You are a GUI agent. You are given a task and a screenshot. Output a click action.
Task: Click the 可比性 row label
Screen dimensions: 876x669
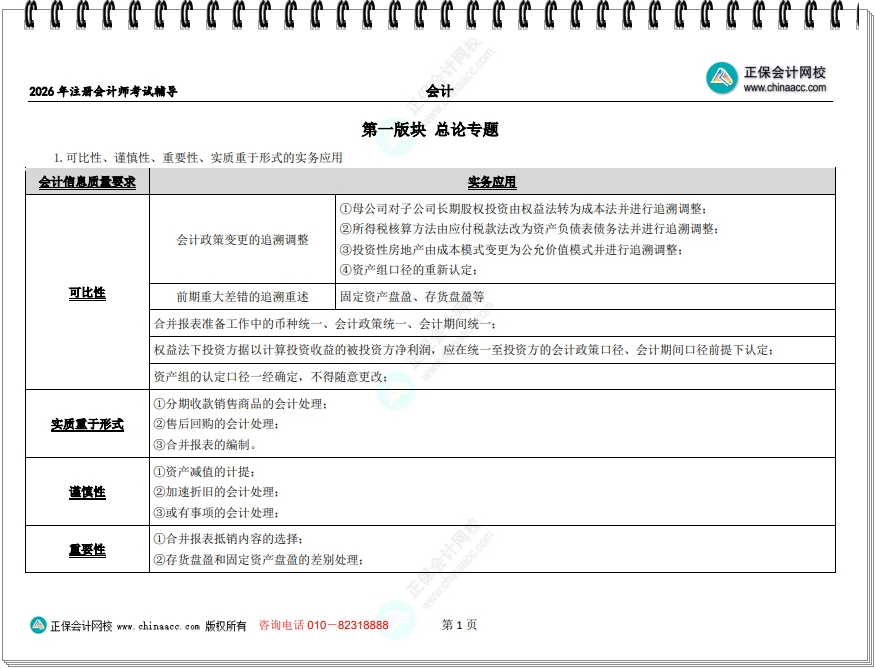point(87,293)
